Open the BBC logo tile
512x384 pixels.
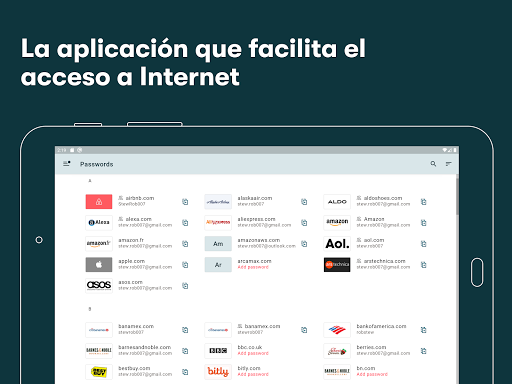click(218, 351)
